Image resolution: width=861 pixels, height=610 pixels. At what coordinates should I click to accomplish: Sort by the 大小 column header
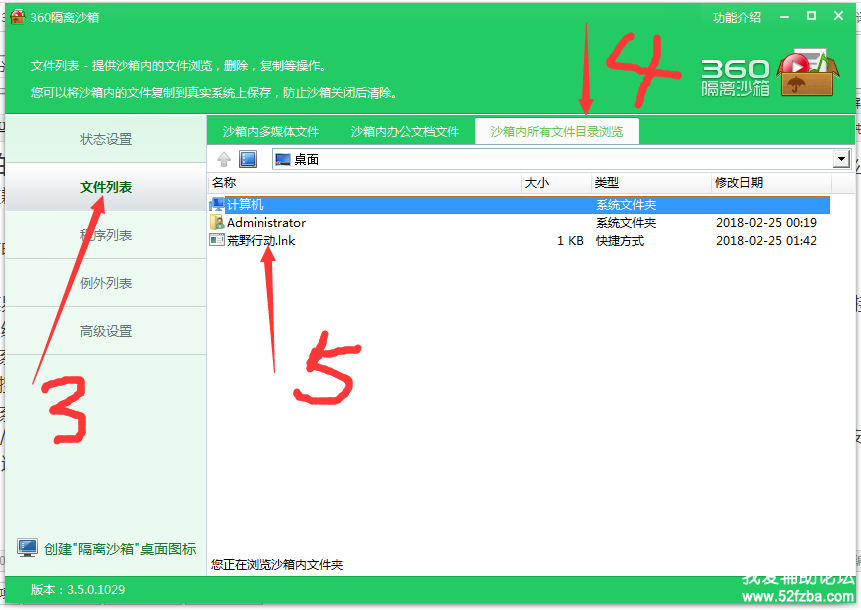tap(556, 183)
